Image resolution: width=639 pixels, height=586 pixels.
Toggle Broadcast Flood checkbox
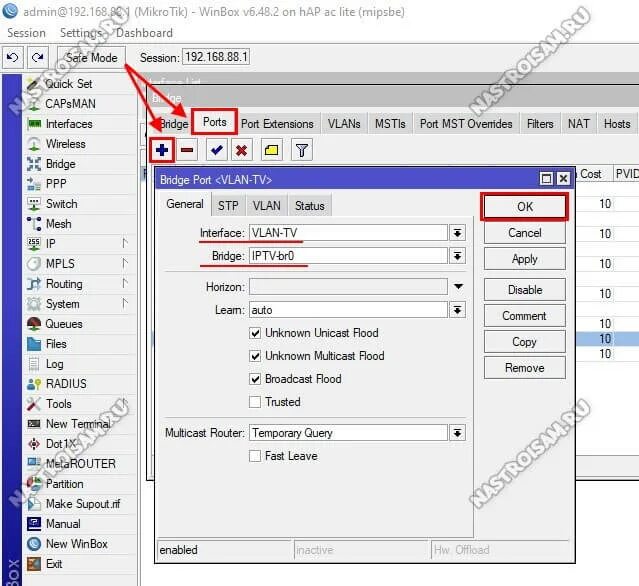255,379
